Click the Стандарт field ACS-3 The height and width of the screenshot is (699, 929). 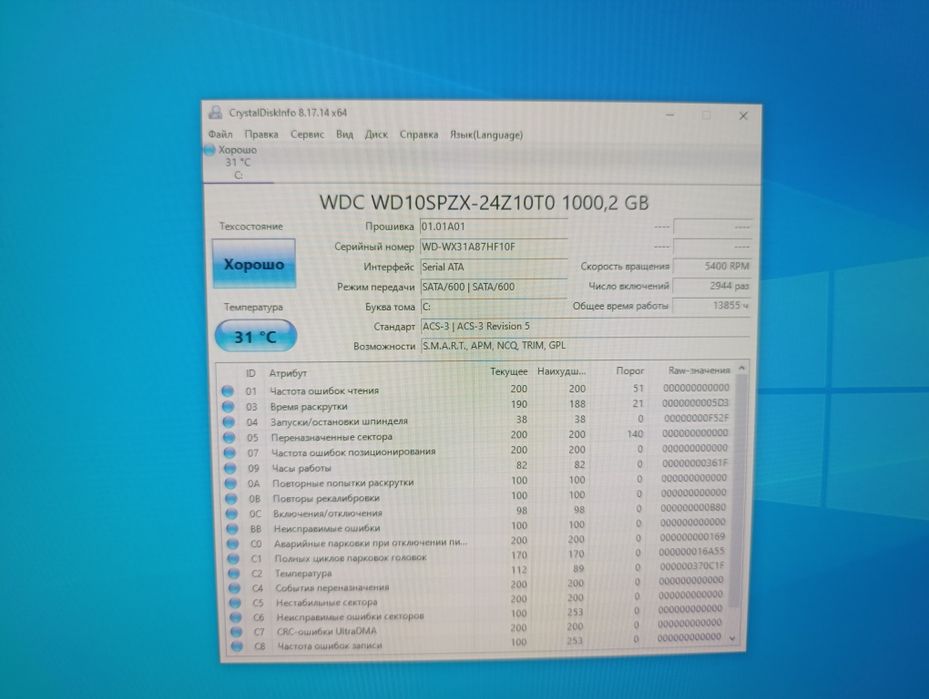click(x=585, y=326)
